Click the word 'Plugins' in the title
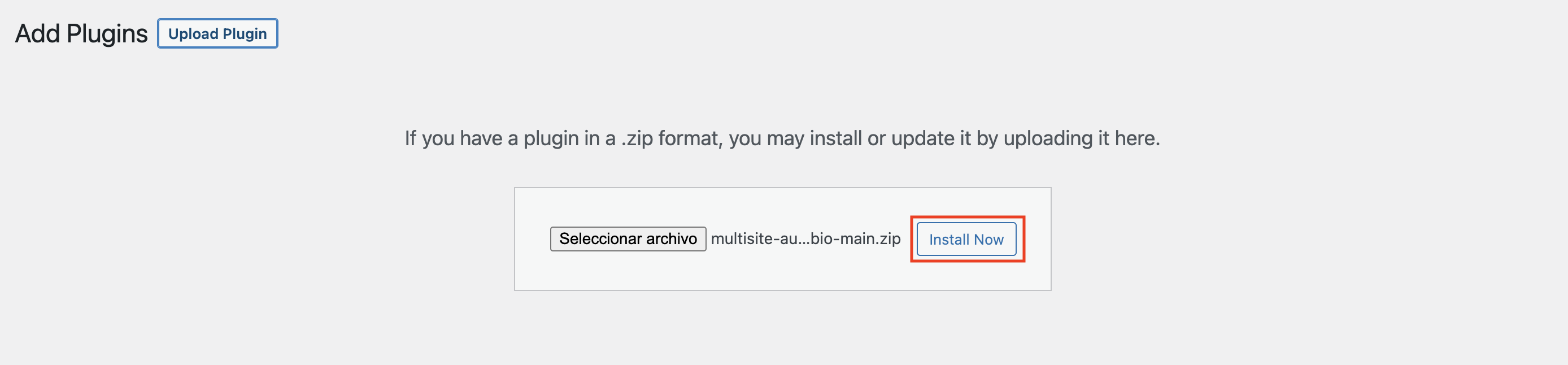 (x=107, y=33)
